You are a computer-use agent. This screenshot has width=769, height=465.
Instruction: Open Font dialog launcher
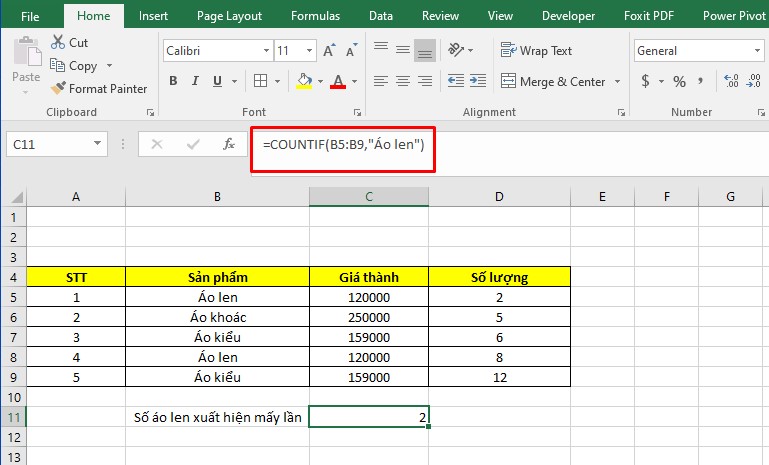[x=357, y=112]
